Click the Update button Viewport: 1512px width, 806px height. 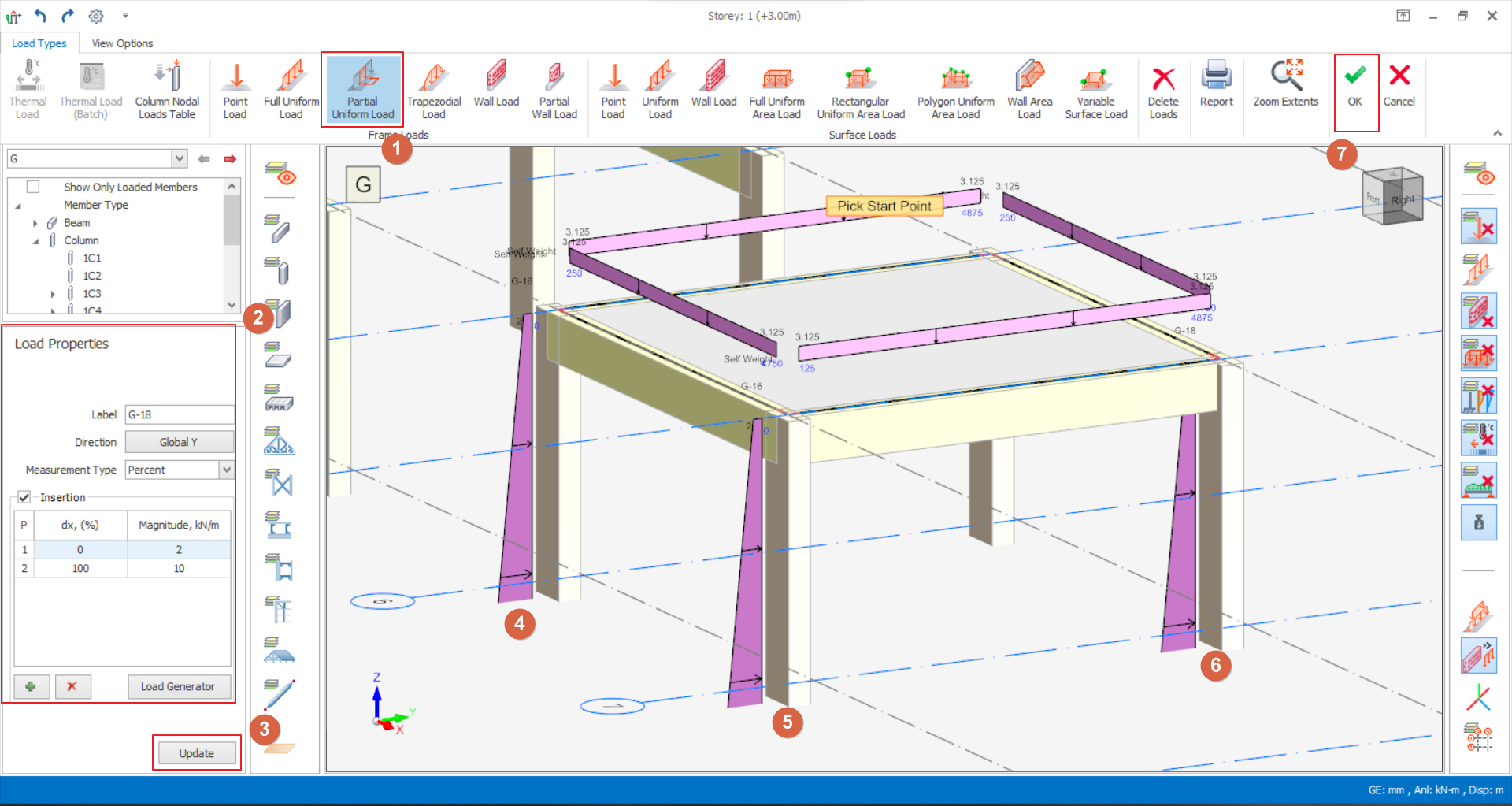tap(196, 753)
